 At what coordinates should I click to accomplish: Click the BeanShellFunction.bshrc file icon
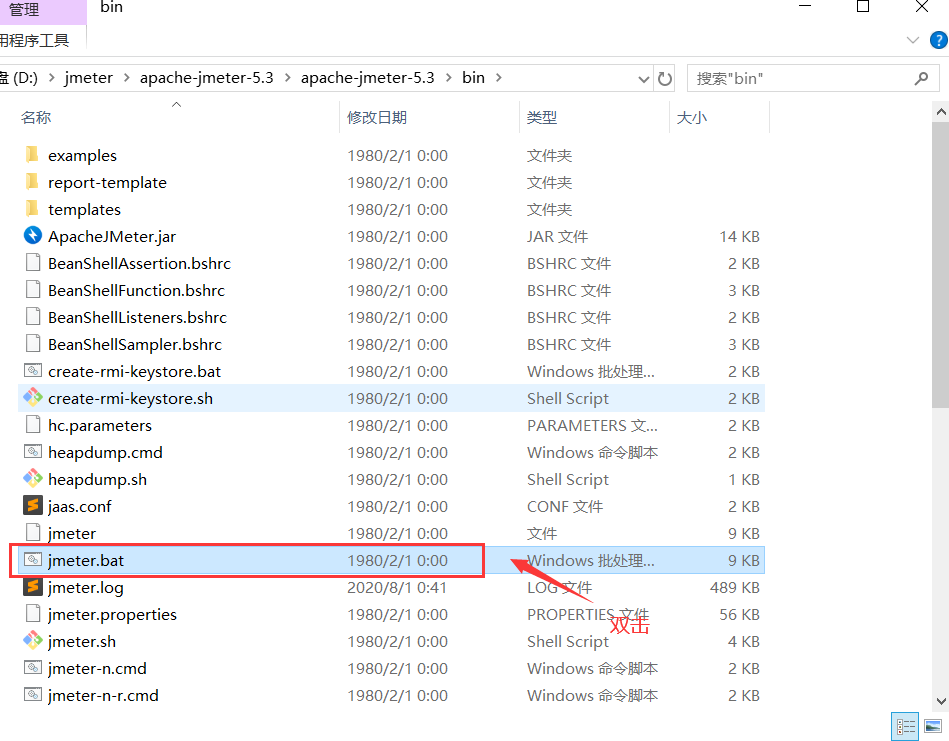point(33,290)
